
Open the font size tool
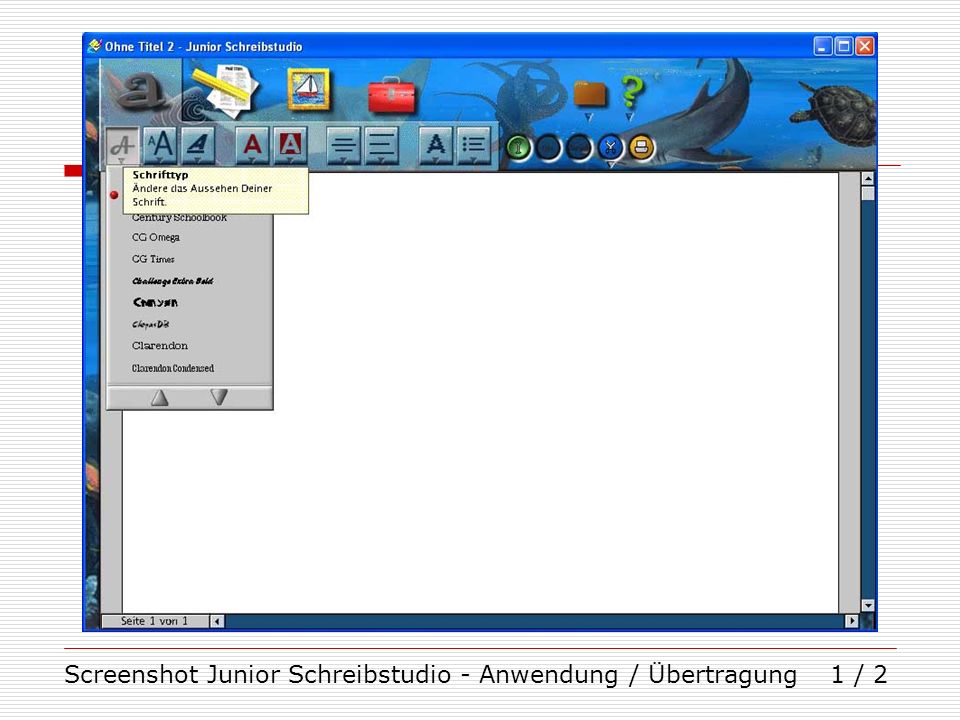(x=160, y=146)
